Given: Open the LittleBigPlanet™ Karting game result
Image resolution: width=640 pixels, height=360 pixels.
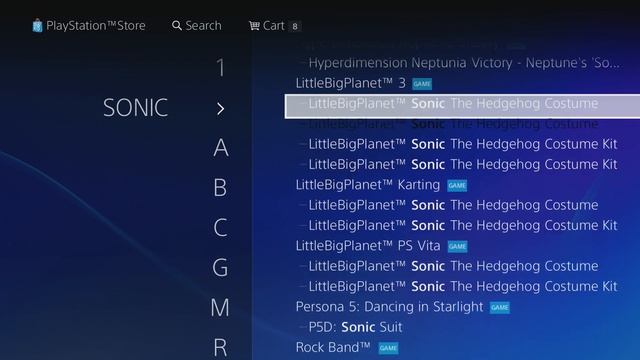Looking at the screenshot, I should [x=368, y=185].
